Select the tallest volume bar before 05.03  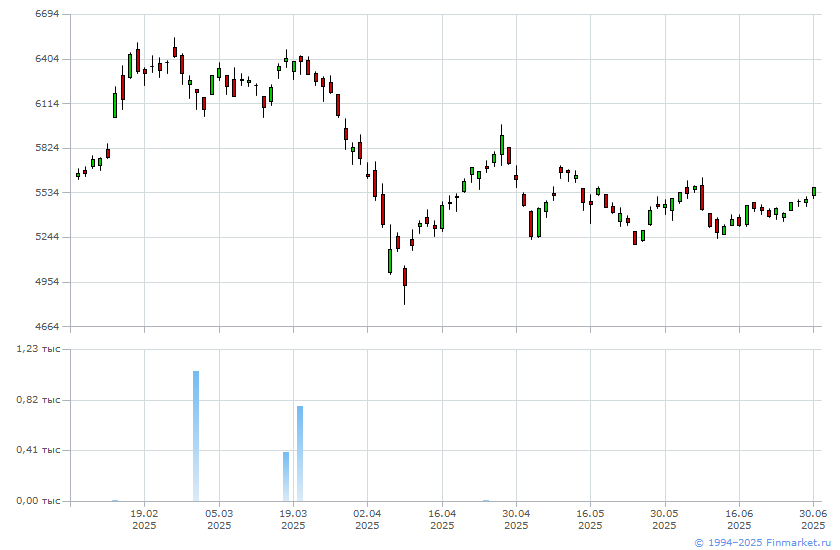[x=196, y=436]
